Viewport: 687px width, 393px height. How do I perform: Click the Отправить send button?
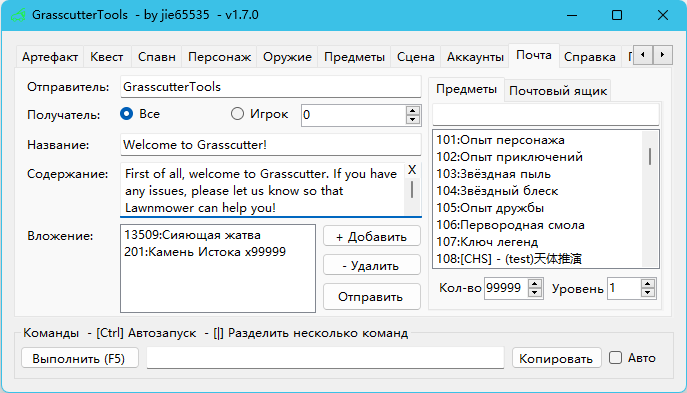372,297
